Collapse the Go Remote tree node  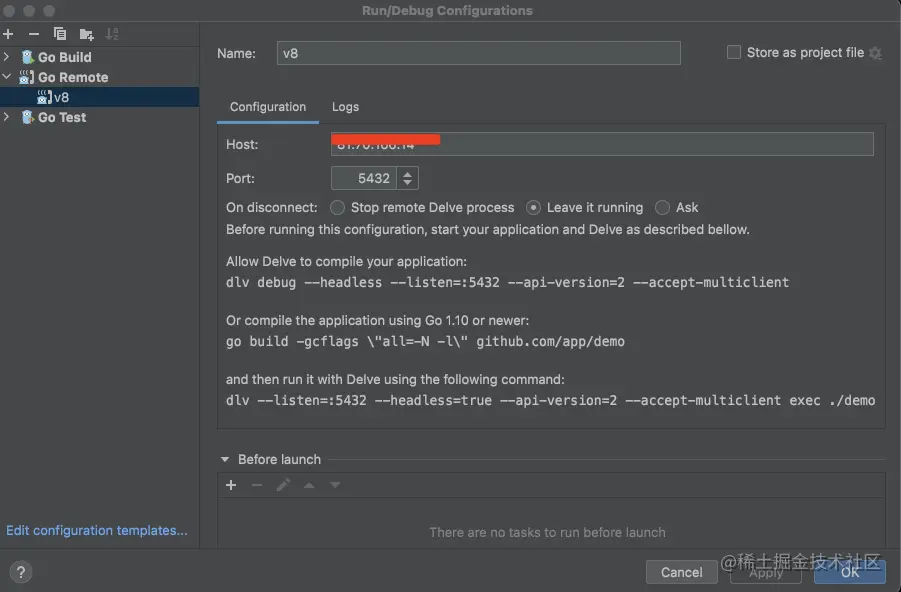pyautogui.click(x=6, y=76)
